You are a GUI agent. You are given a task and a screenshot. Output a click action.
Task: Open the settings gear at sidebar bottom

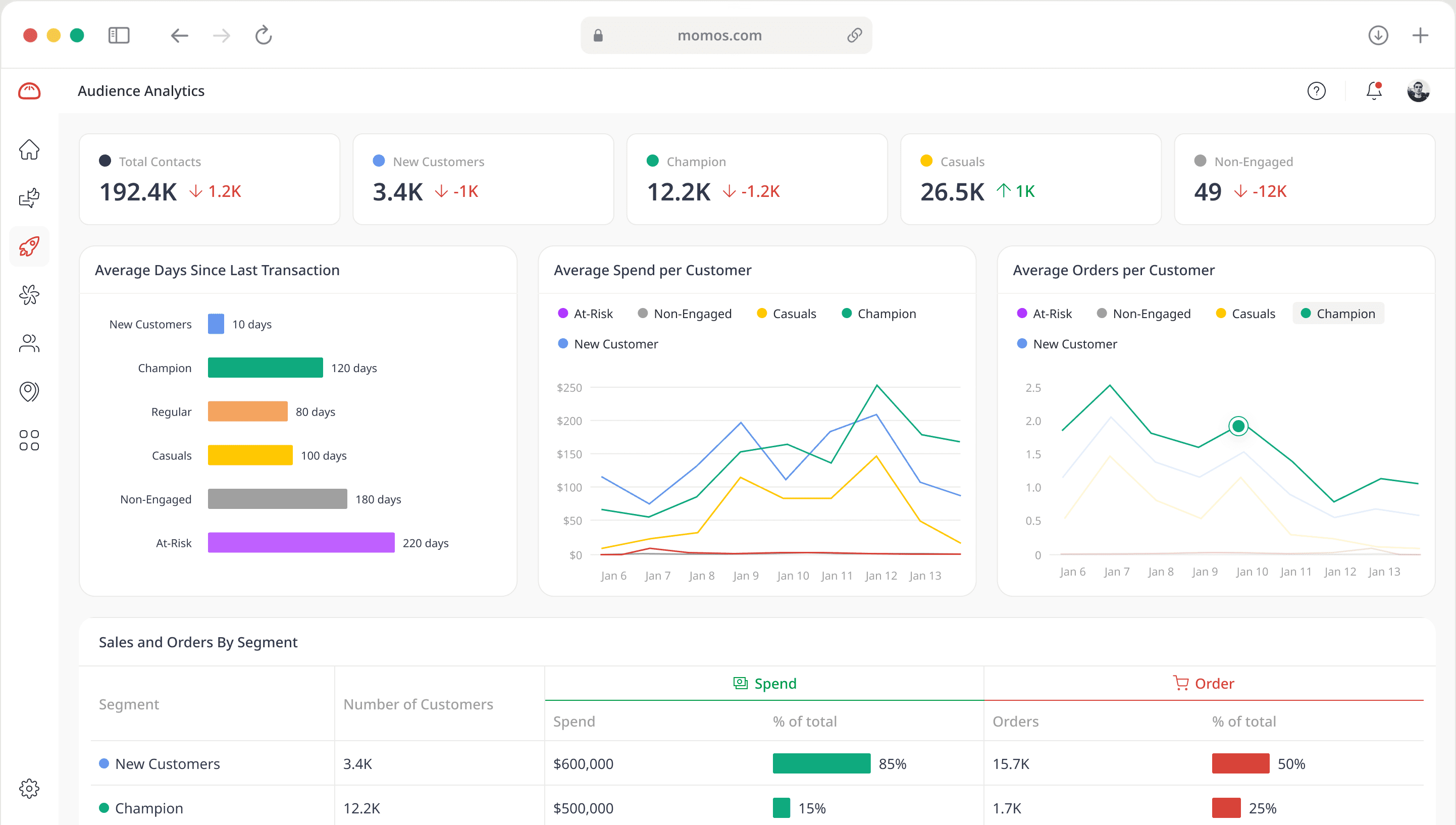(29, 788)
